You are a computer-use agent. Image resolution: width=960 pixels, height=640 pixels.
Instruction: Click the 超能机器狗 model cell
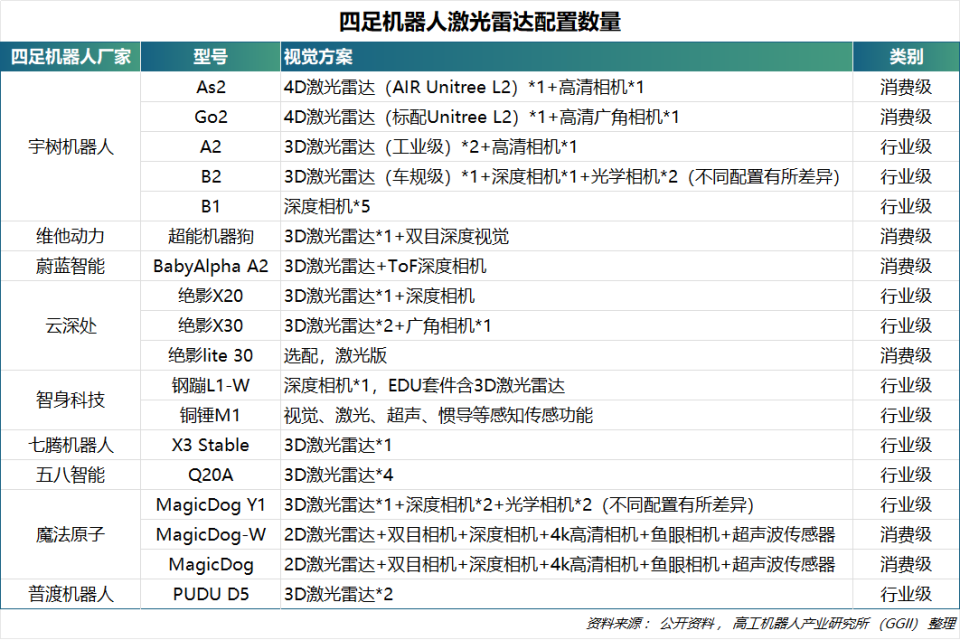[x=211, y=236]
